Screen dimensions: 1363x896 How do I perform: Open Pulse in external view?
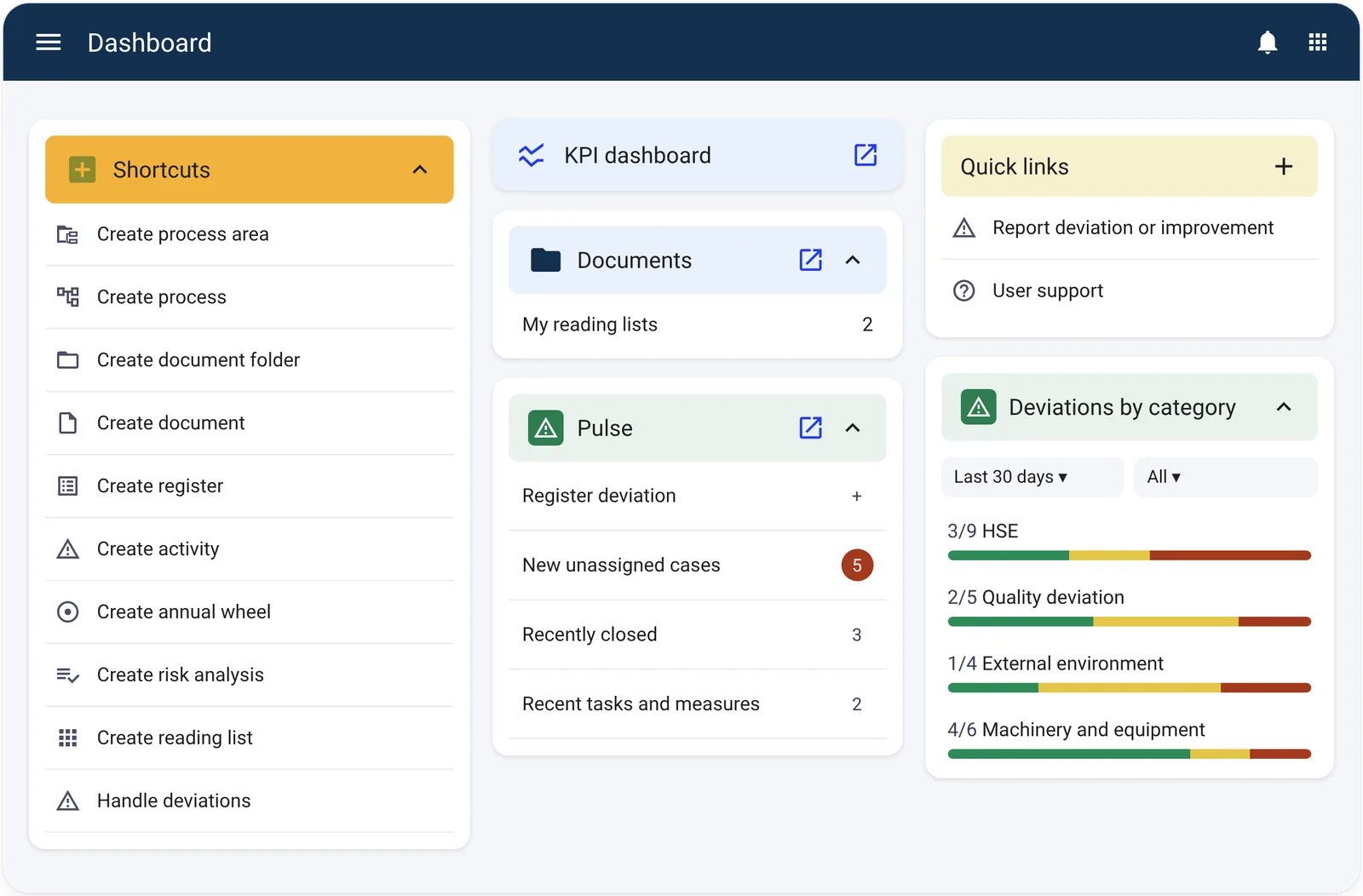tap(811, 428)
